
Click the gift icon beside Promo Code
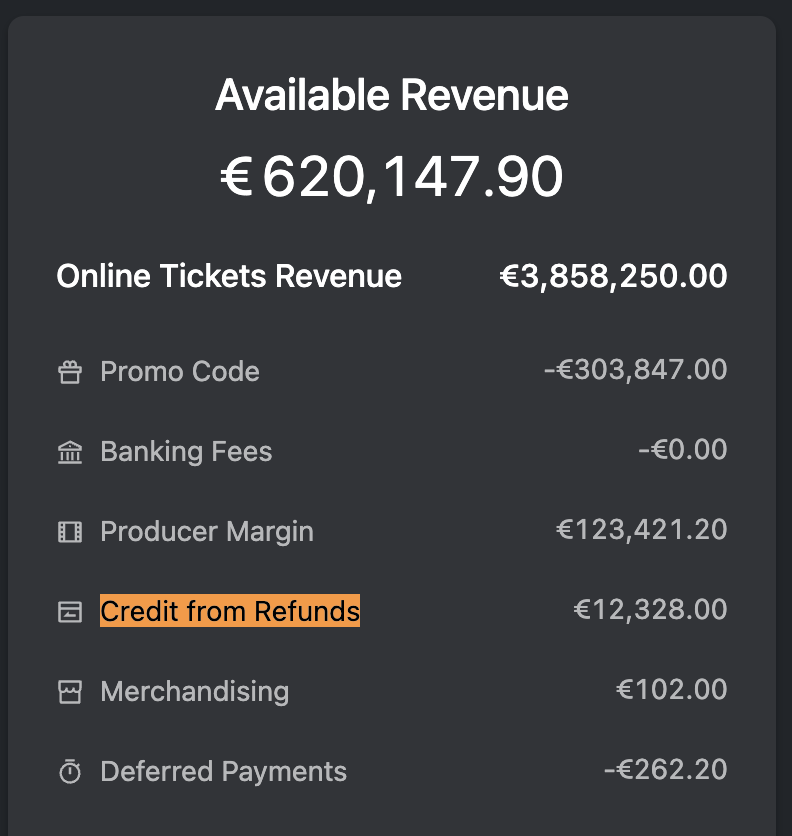(70, 372)
